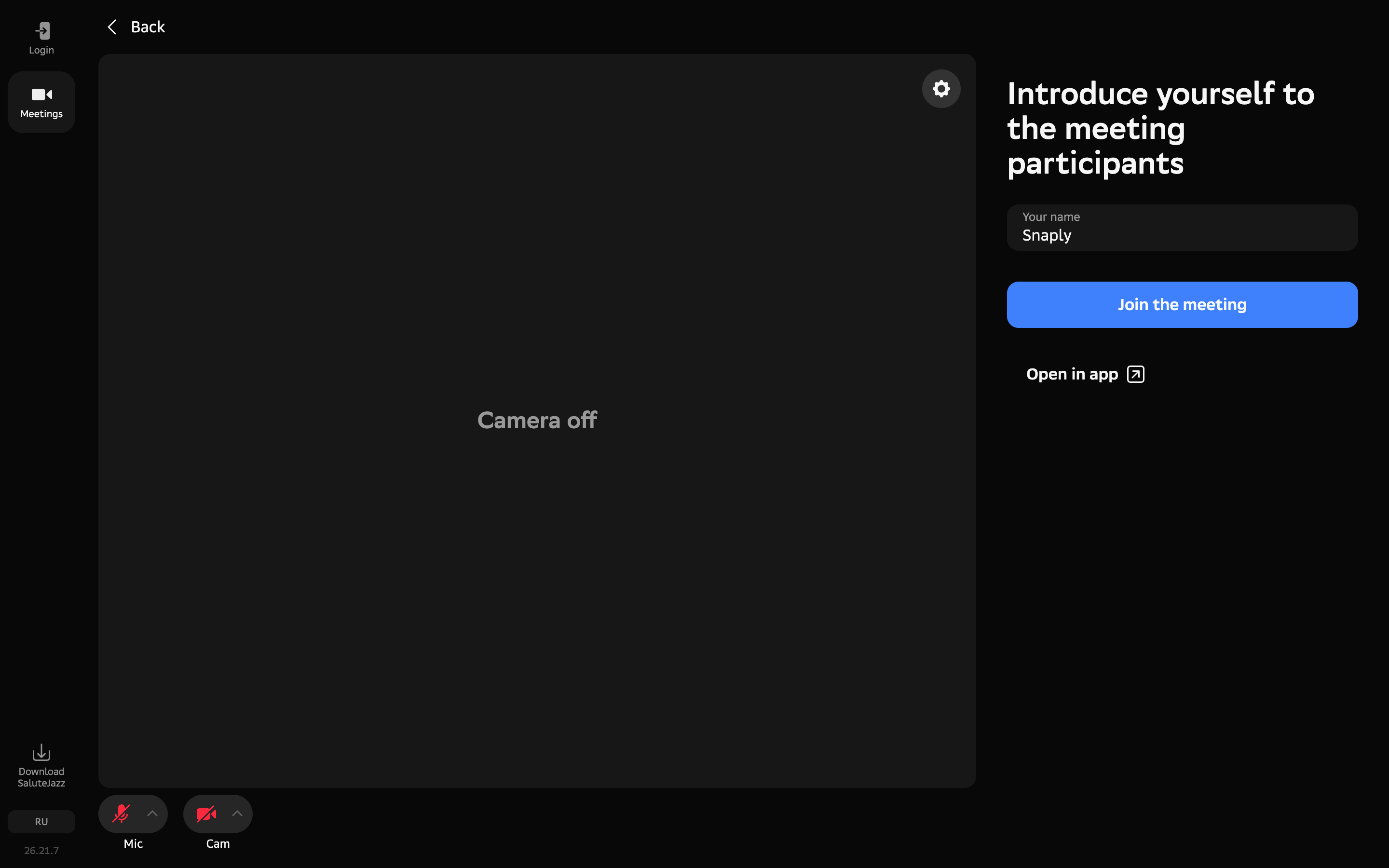Turn on the camera toggle
This screenshot has height=868, width=1389.
point(206,814)
